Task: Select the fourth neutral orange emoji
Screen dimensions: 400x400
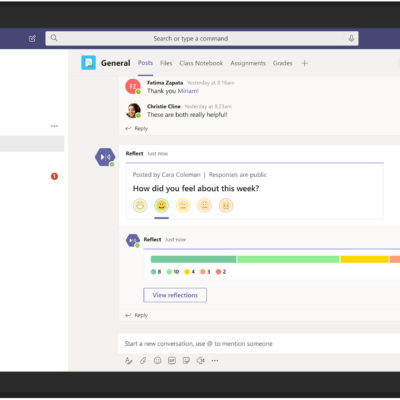Action: 204,205
